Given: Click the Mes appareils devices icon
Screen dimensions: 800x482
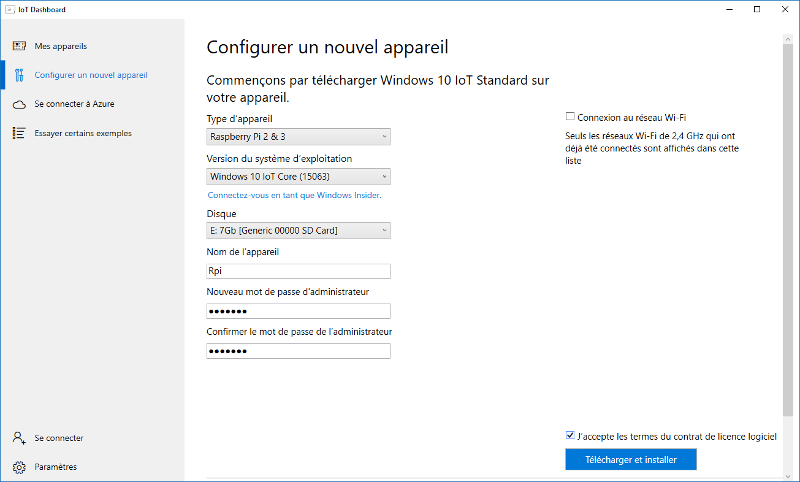Looking at the screenshot, I should (19, 46).
